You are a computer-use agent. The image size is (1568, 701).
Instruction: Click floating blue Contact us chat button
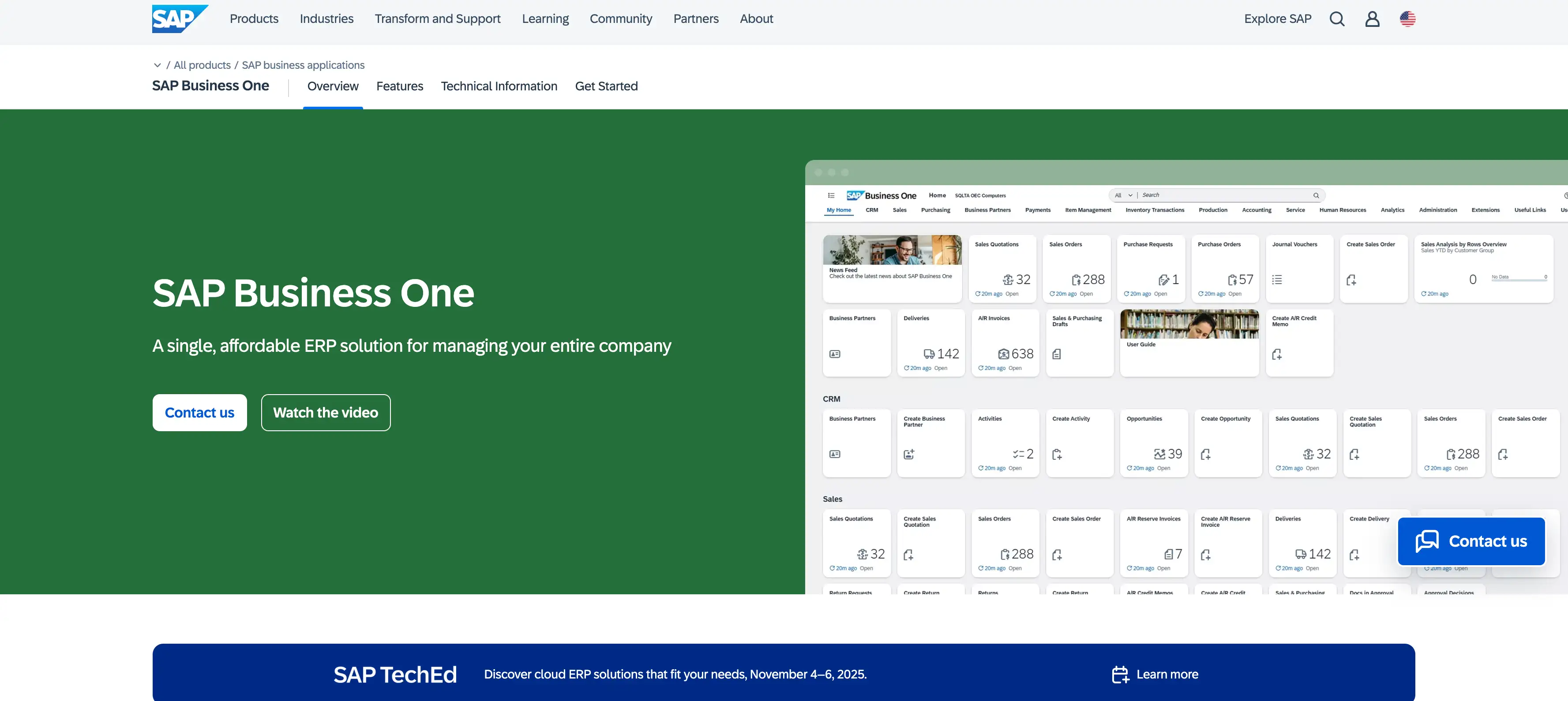tap(1470, 541)
